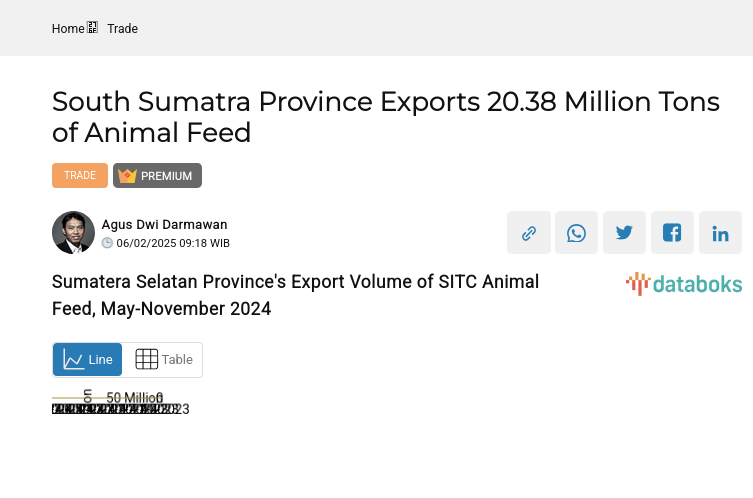
Task: Click the breadcrumb separator icon after Home
Action: 93,28
